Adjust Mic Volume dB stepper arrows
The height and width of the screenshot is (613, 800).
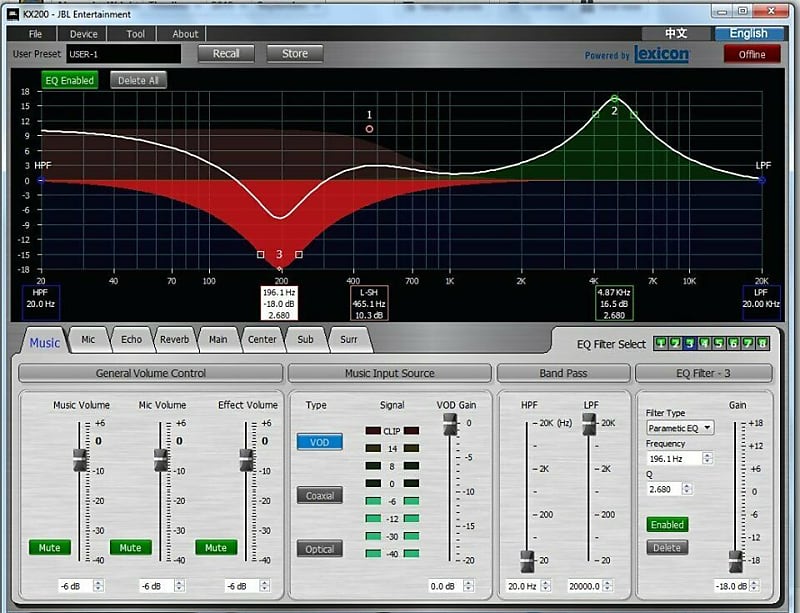179,585
